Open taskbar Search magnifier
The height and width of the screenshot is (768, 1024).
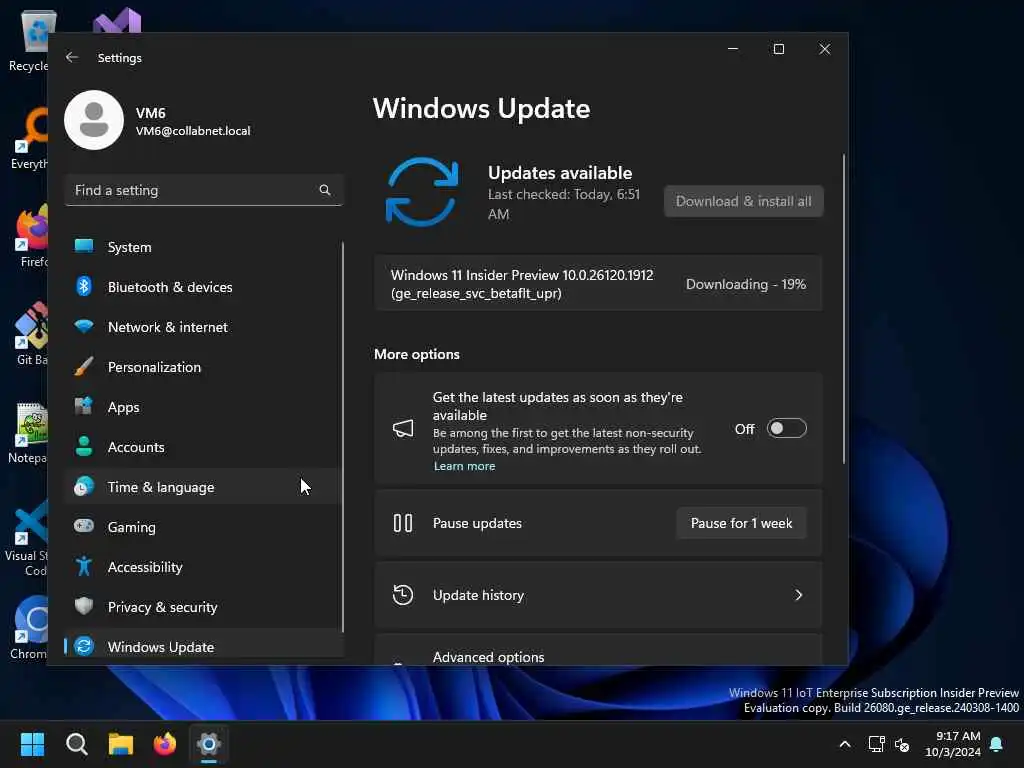[76, 744]
